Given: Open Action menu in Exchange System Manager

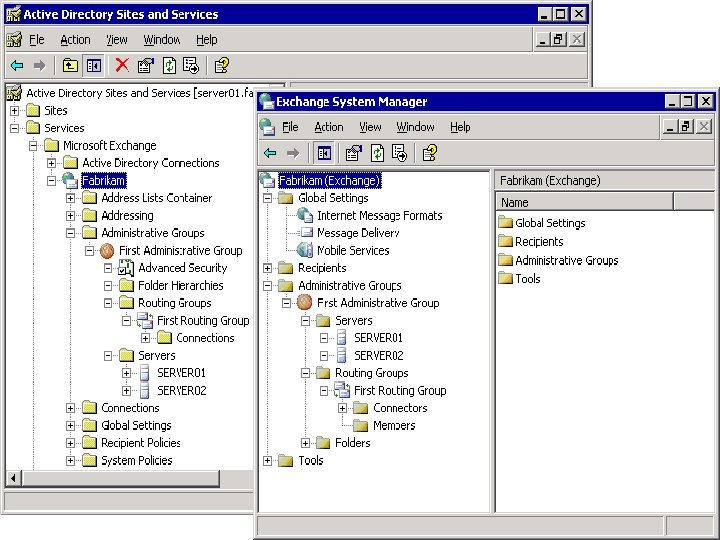Looking at the screenshot, I should pyautogui.click(x=329, y=127).
